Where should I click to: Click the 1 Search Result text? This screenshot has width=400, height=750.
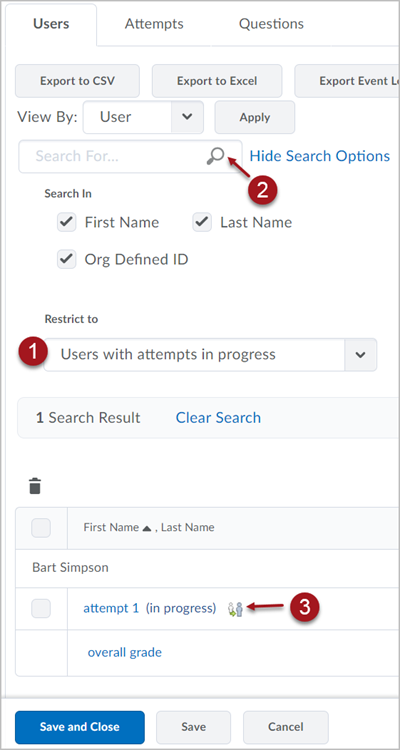88,418
